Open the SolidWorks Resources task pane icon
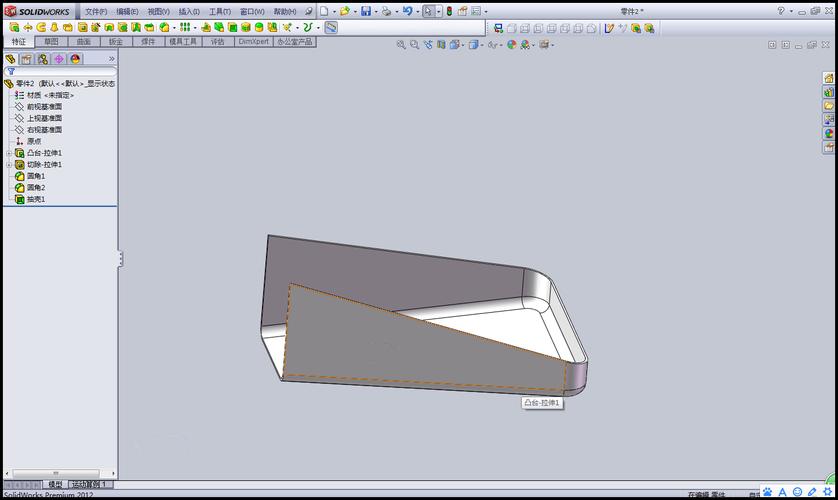Viewport: 838px width, 500px height. click(x=828, y=78)
